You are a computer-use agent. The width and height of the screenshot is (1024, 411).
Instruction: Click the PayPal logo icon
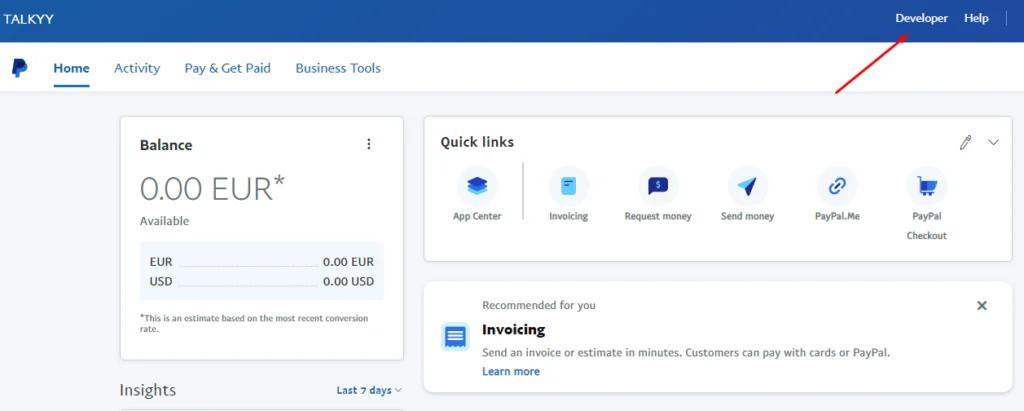click(20, 67)
